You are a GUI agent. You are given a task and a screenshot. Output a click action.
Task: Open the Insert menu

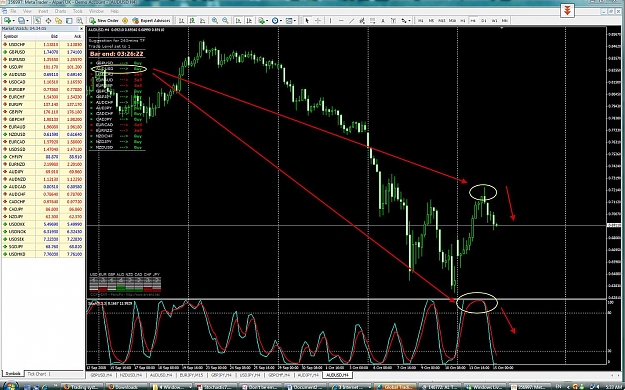43,11
